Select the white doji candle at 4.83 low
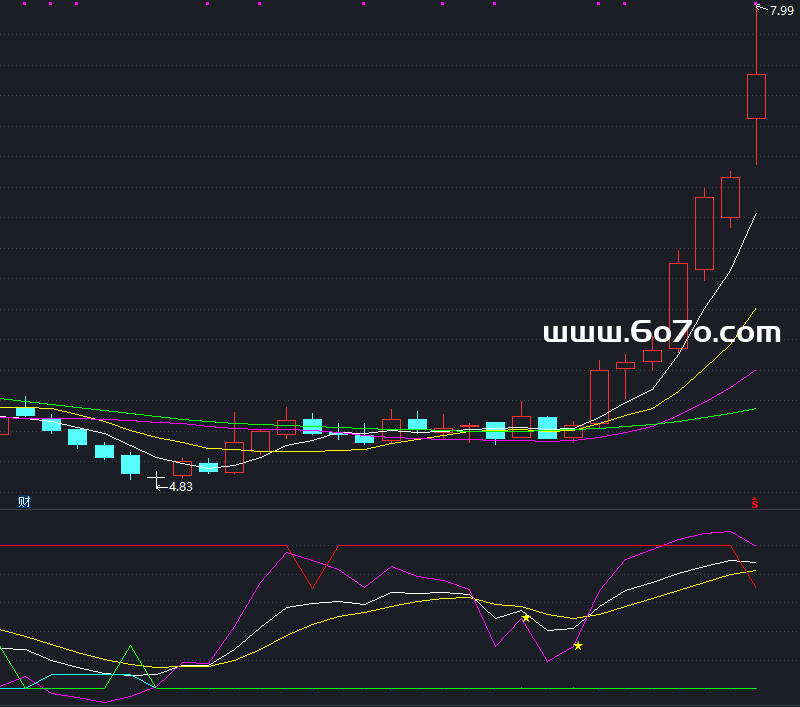Image resolution: width=800 pixels, height=707 pixels. coord(156,479)
